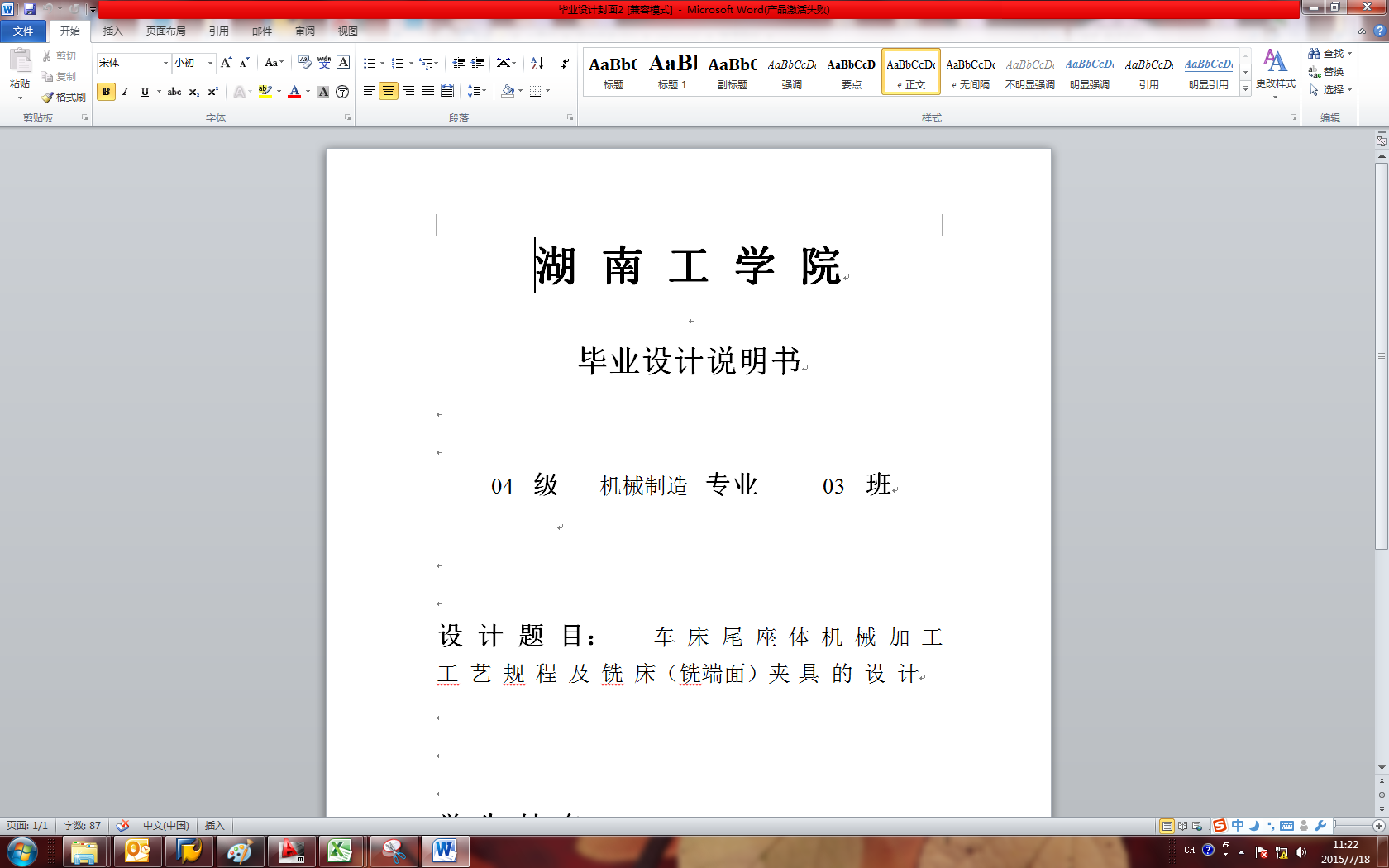Viewport: 1389px width, 868px height.
Task: Open the font name dropdown
Action: 165,63
